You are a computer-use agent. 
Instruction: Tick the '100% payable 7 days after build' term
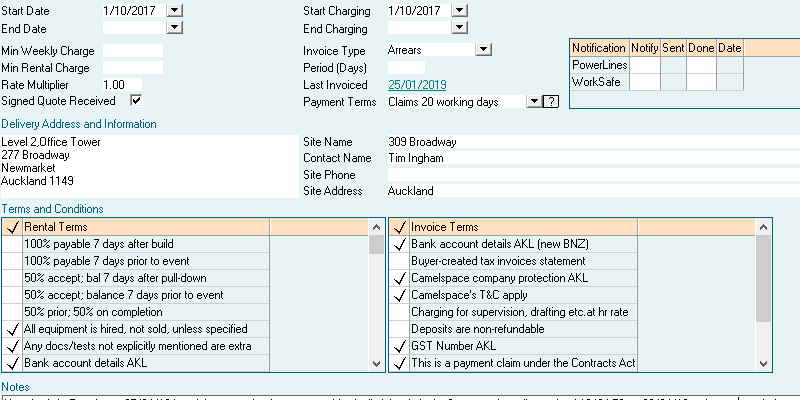coord(12,244)
